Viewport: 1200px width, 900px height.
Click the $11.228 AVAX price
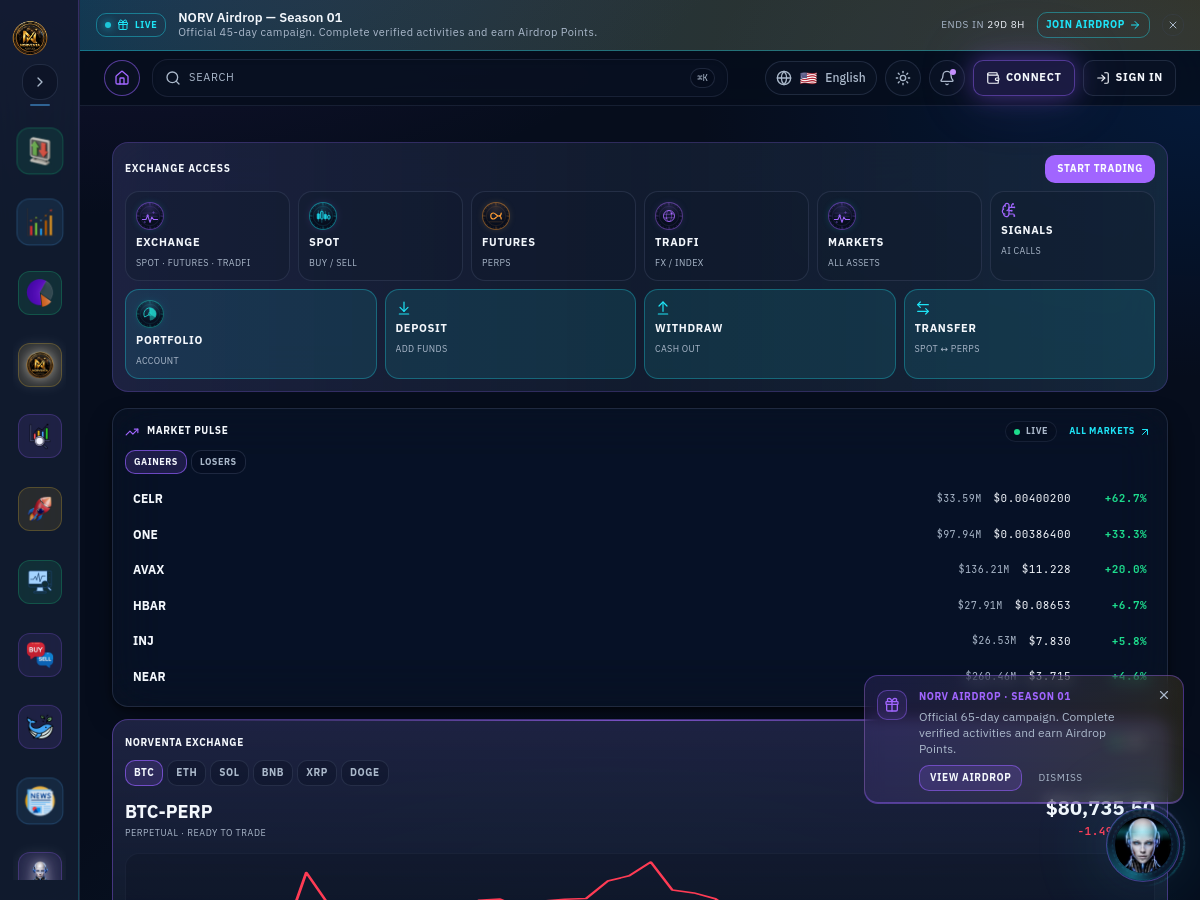(1046, 569)
